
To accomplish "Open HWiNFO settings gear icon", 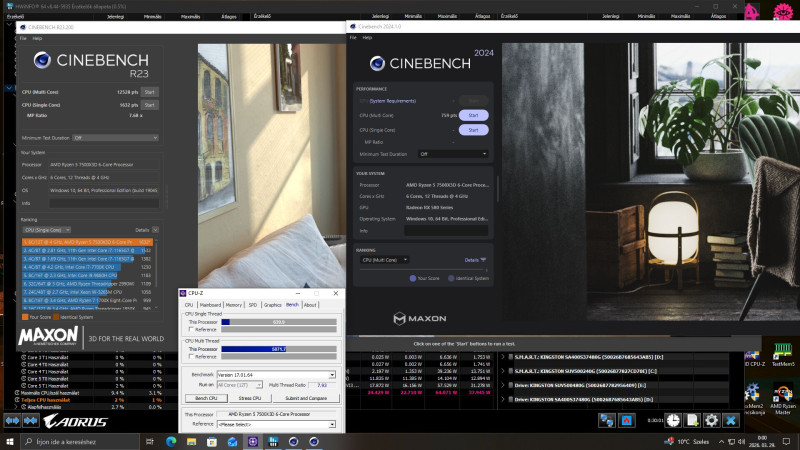I will click(x=711, y=420).
